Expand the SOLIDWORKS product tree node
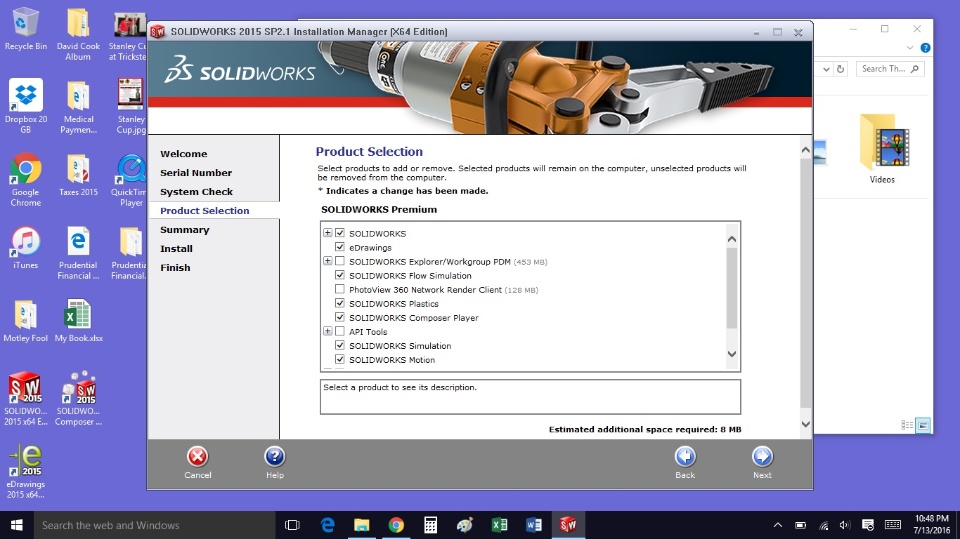This screenshot has height=539, width=960. (328, 233)
